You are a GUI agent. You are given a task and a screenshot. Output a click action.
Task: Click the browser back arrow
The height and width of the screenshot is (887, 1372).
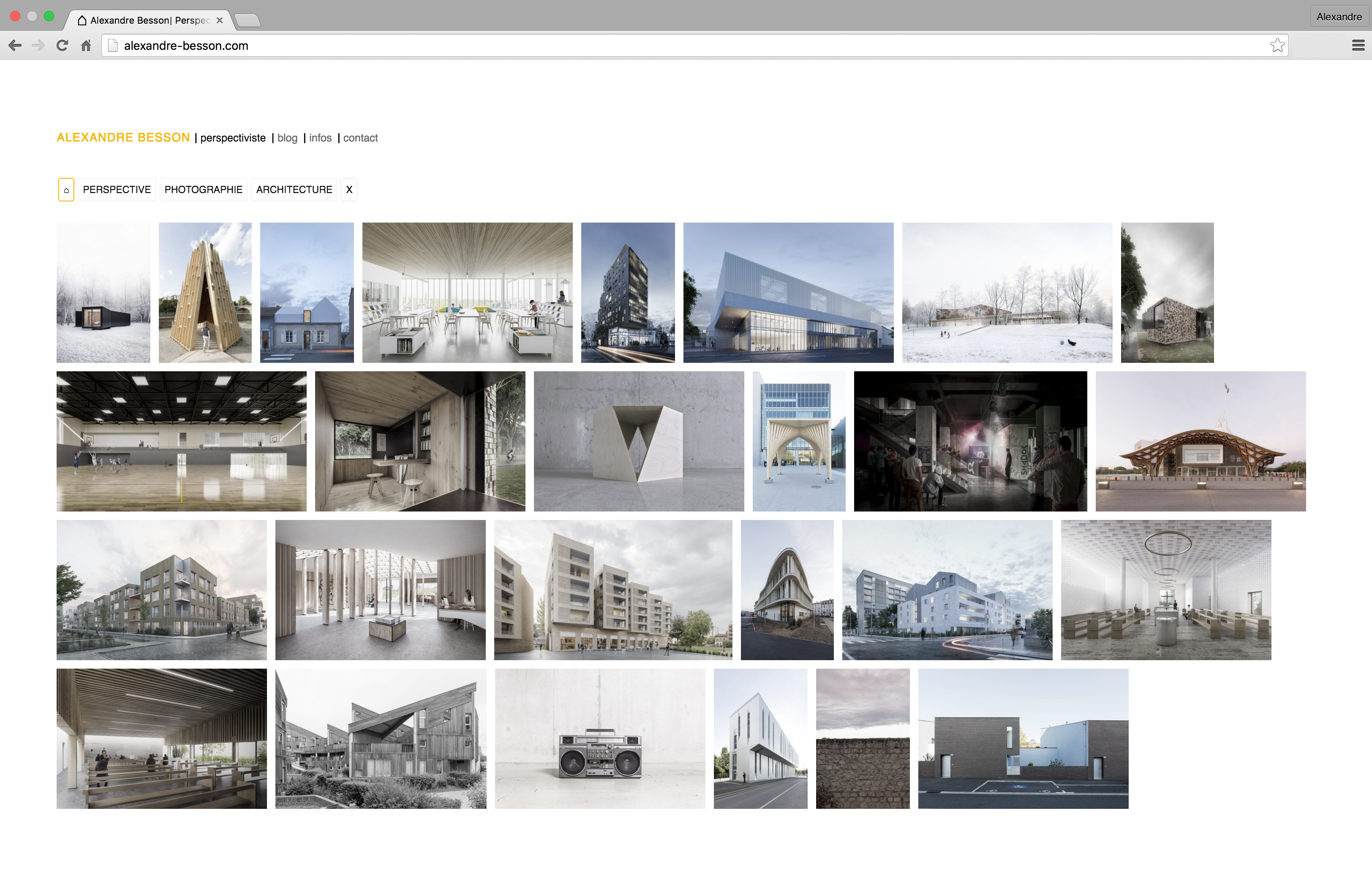16,46
